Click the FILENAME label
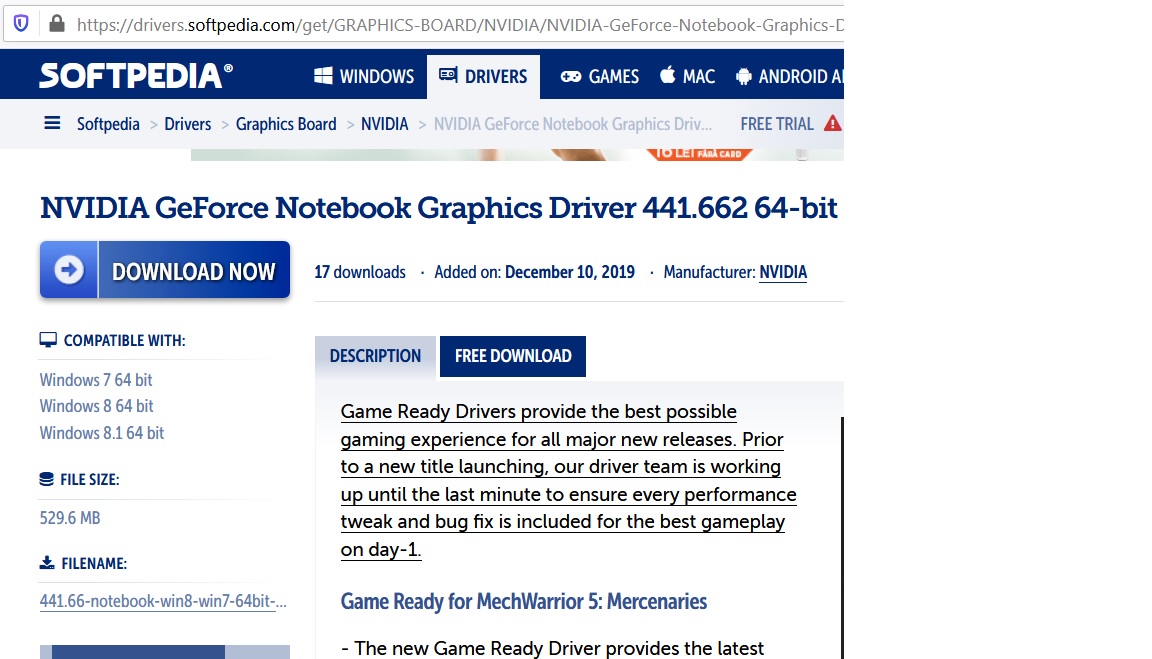This screenshot has width=1152, height=659. [x=94, y=563]
